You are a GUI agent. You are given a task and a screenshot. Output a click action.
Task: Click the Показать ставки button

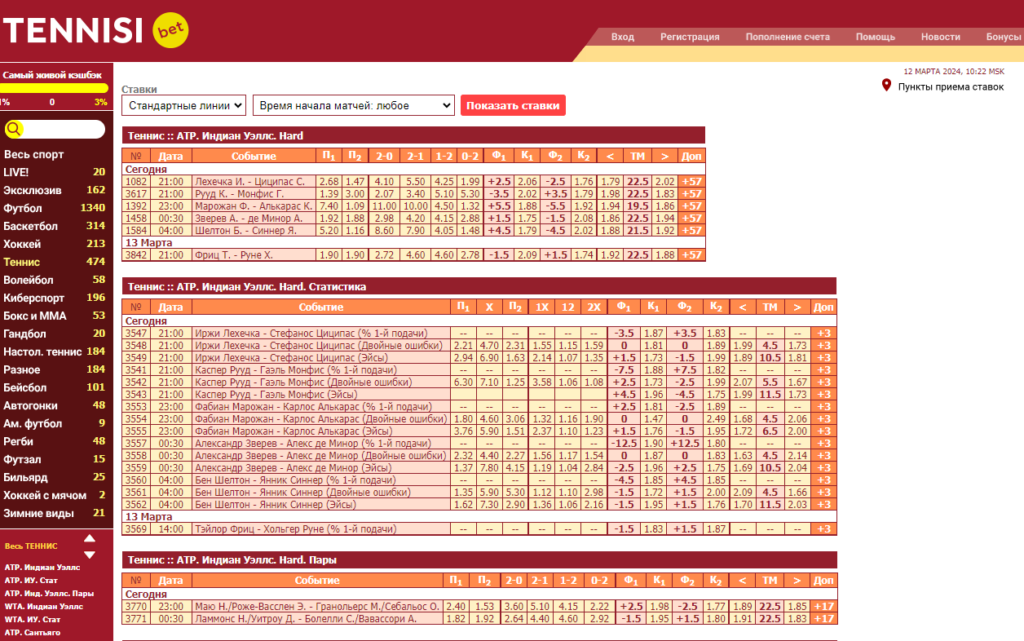[513, 105]
